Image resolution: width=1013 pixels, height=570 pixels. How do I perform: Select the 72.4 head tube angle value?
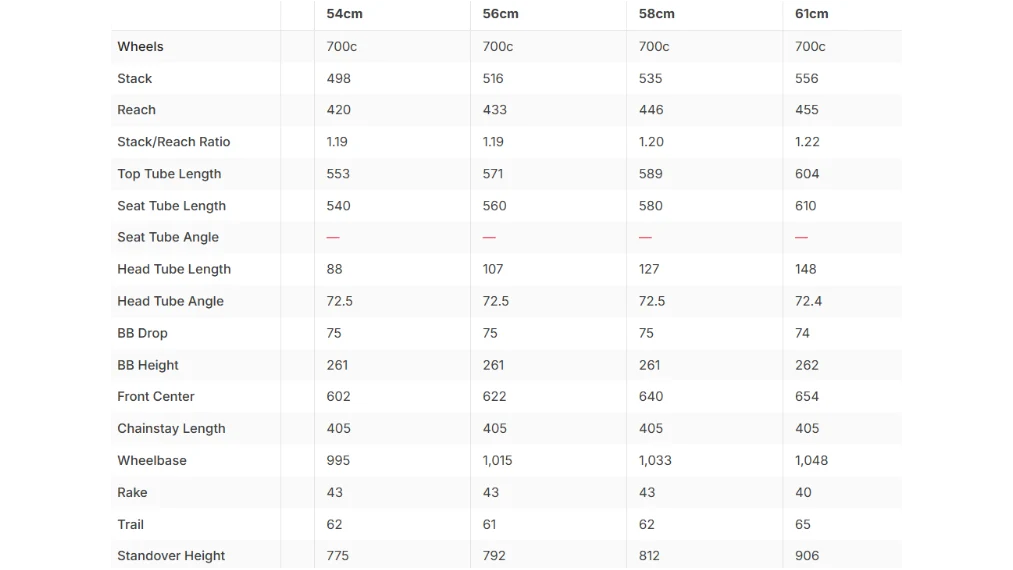808,301
